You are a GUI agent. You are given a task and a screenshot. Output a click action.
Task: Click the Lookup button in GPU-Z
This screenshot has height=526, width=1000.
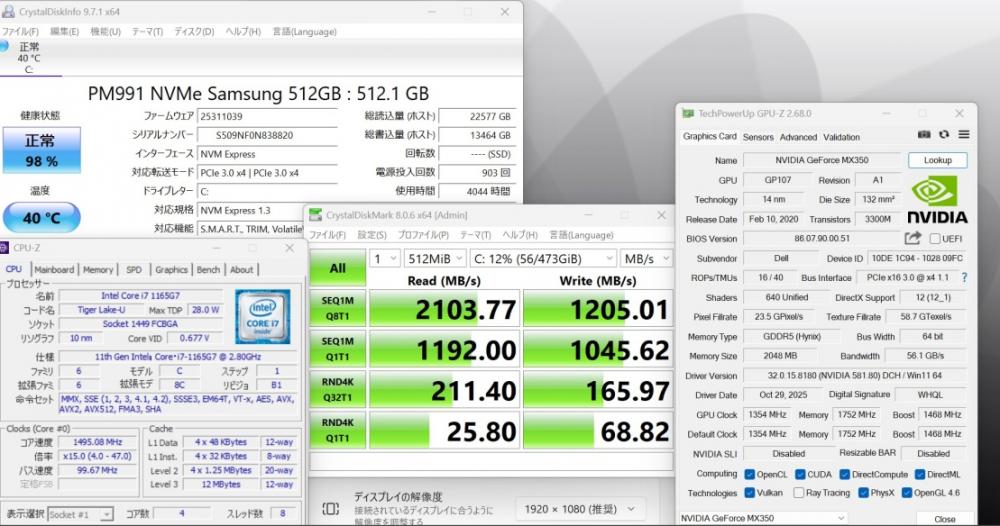[x=938, y=160]
